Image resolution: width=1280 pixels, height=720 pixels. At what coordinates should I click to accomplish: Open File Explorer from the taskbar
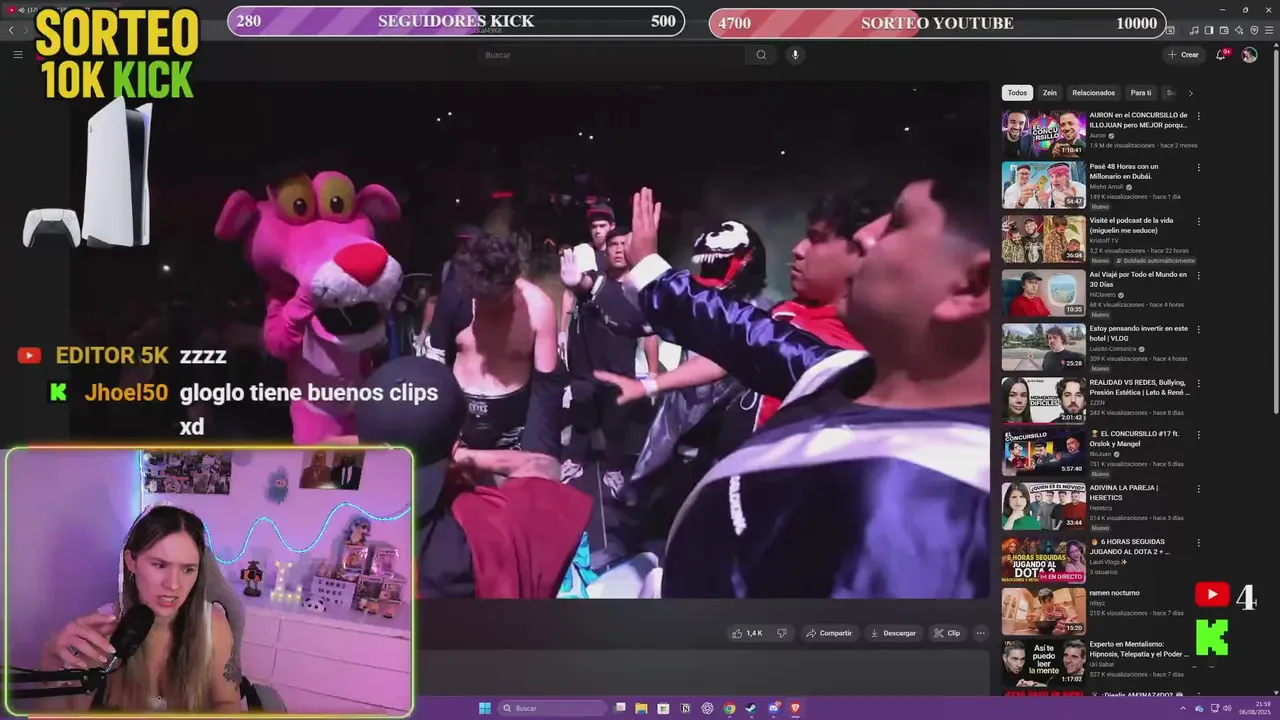641,708
